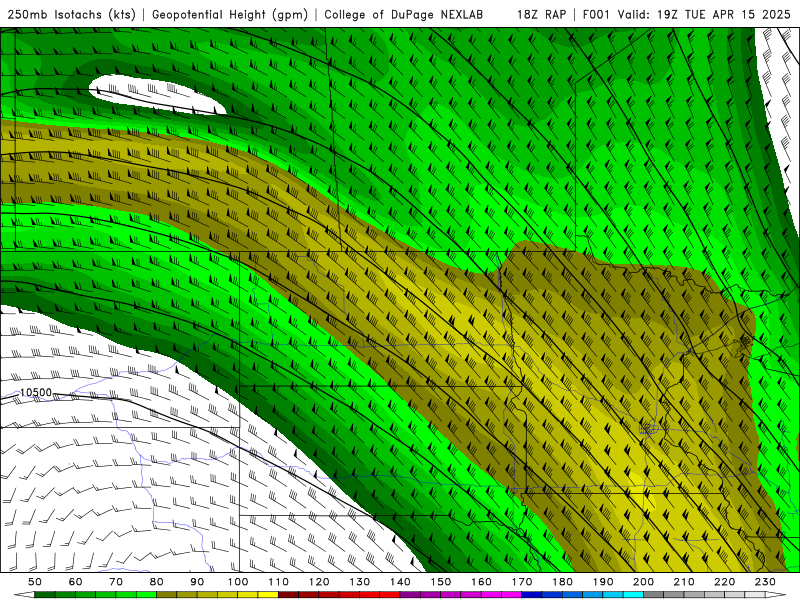
Task: Pick the bright yellow swatch just left of 110
Action: pos(268,595)
